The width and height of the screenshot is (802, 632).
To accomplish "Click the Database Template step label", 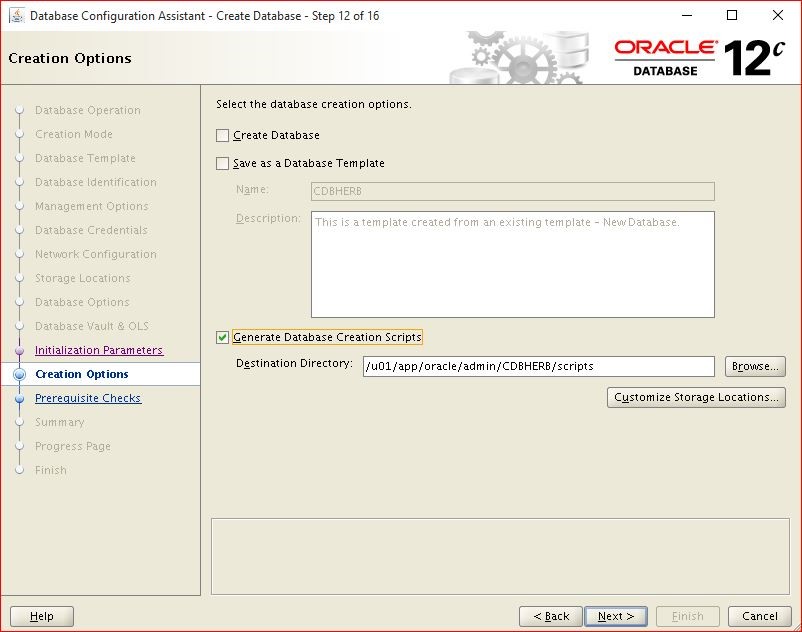I will click(85, 159).
